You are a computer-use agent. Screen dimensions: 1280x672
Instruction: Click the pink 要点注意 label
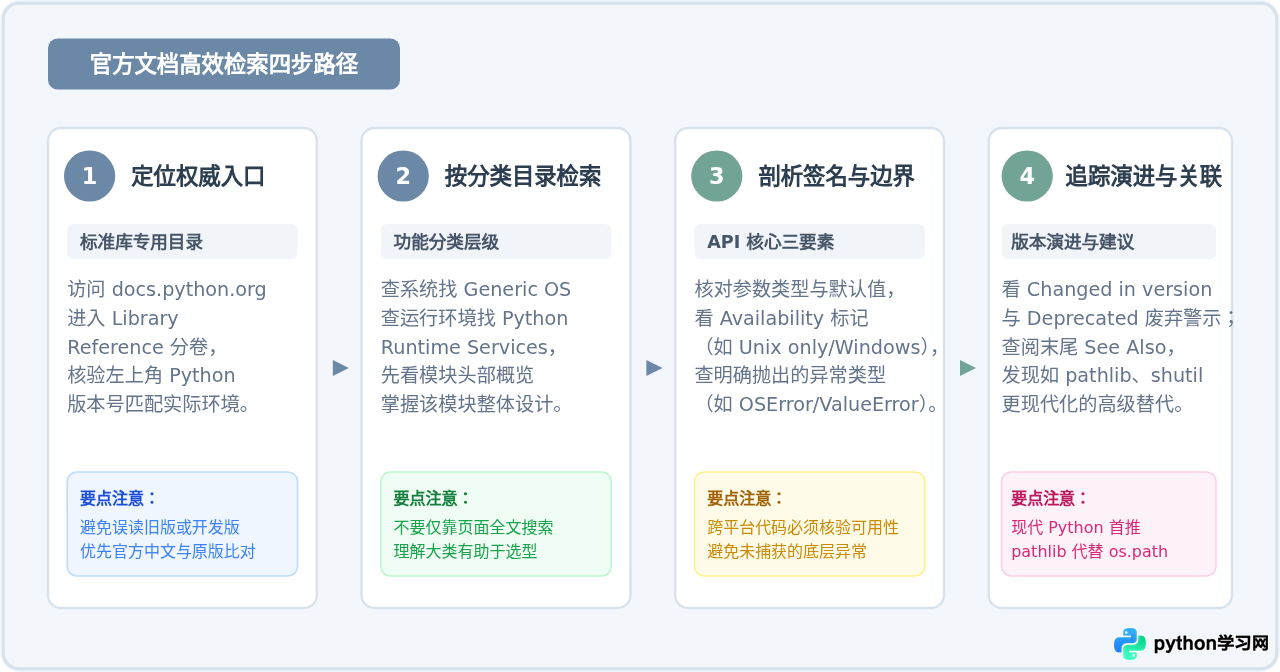(1050, 498)
